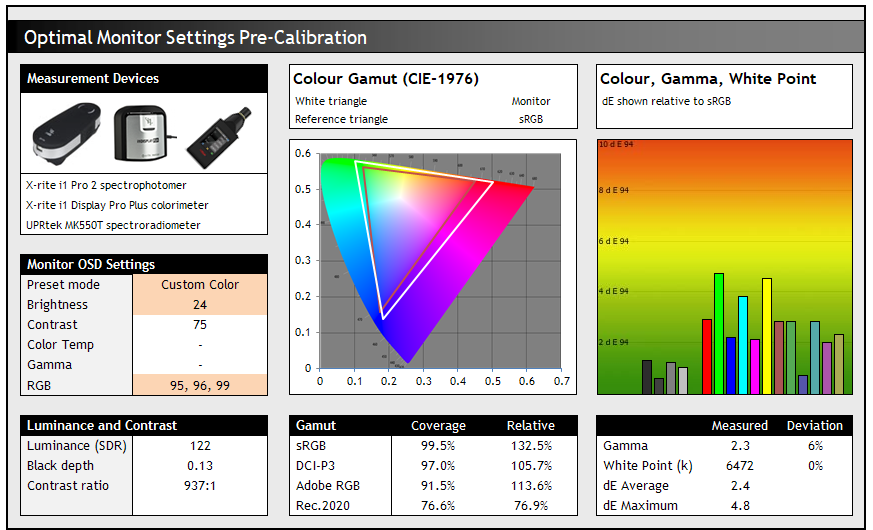Click the blue bar in the dE chart
Image resolution: width=873 pixels, height=530 pixels.
(731, 365)
